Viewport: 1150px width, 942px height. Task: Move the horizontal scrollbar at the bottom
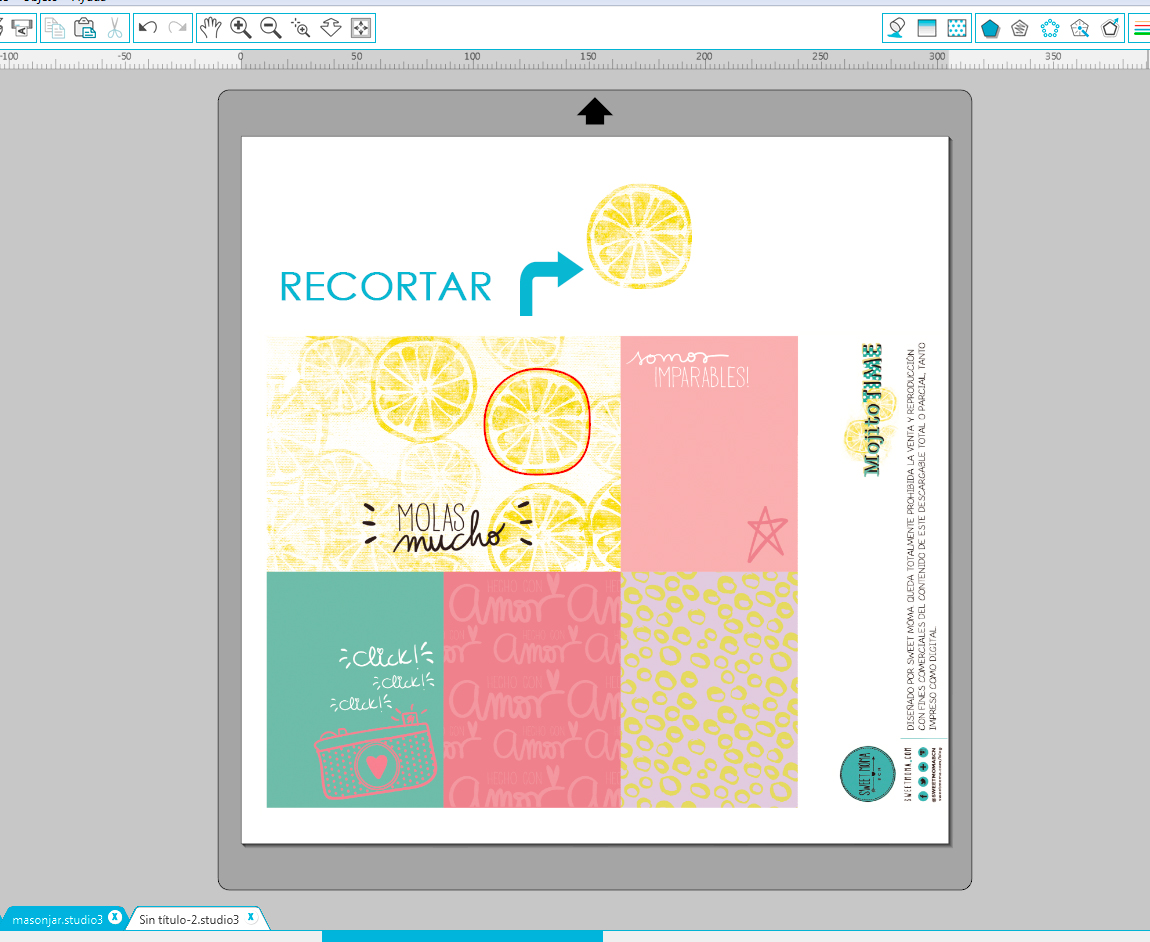[462, 936]
